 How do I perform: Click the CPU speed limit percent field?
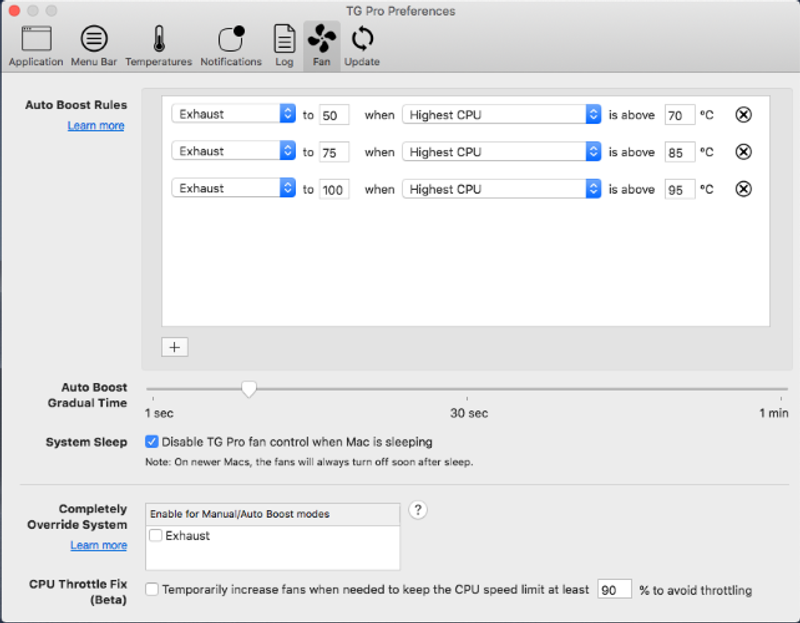614,590
